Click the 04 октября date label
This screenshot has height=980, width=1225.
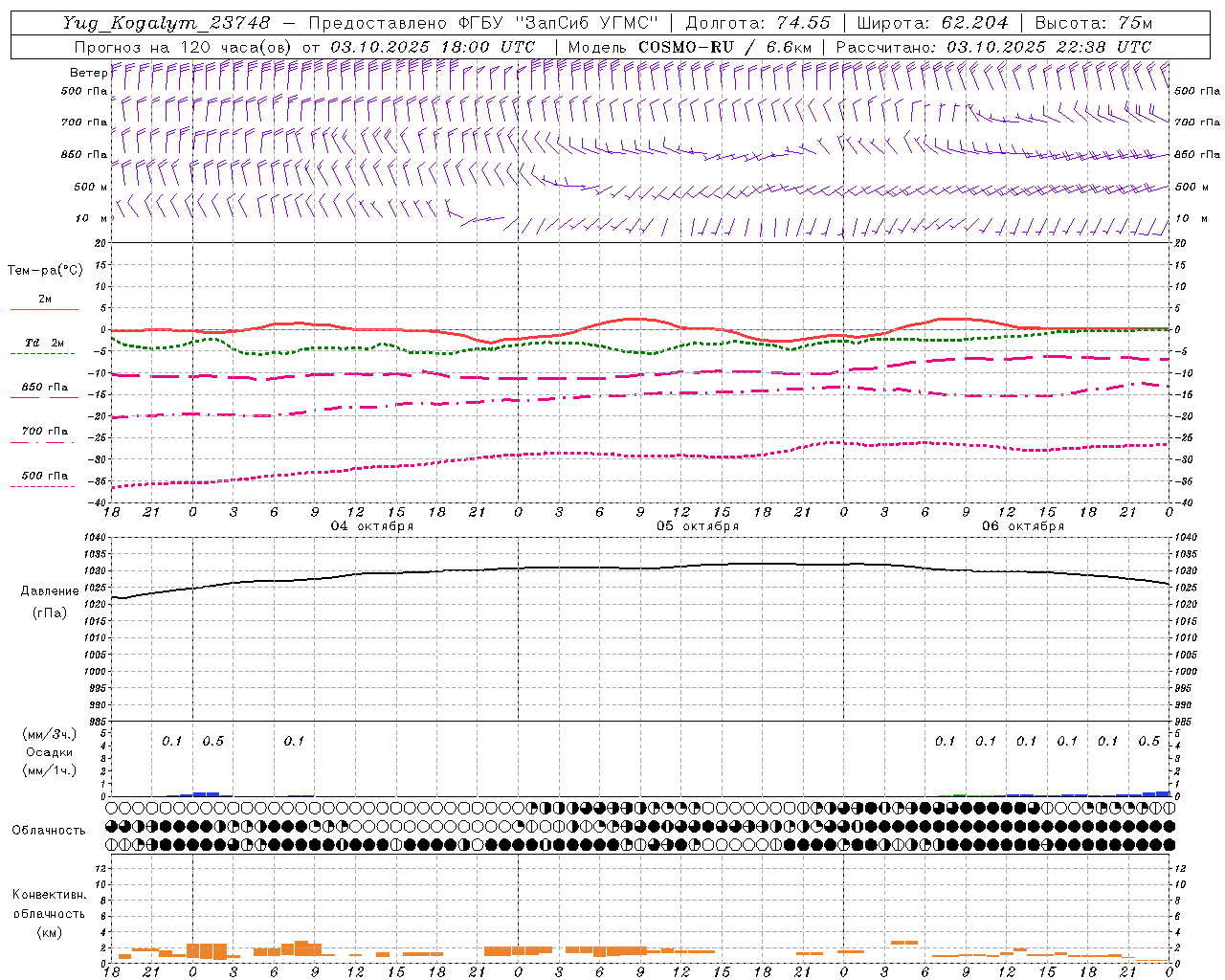pyautogui.click(x=372, y=526)
